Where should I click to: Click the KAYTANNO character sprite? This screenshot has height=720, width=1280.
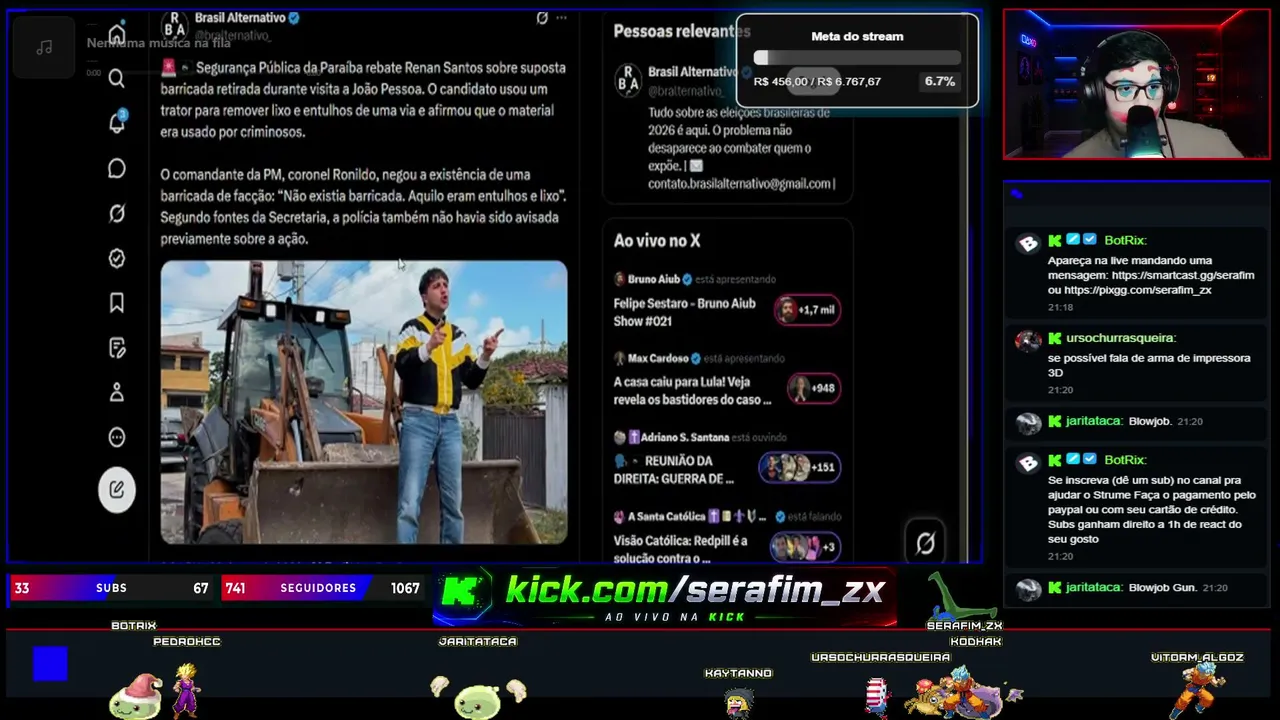click(738, 703)
